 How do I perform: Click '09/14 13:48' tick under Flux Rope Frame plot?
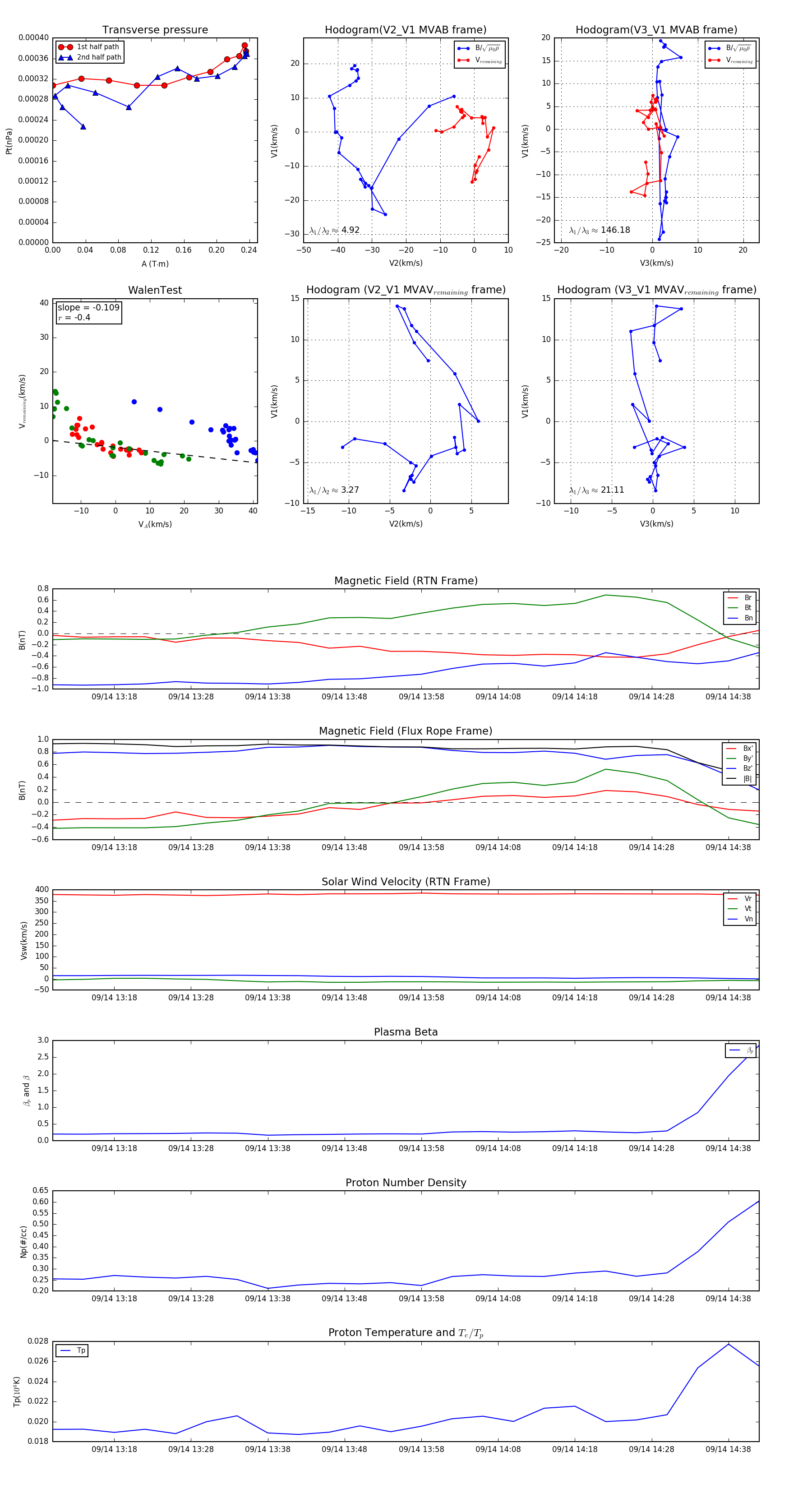coord(345,847)
